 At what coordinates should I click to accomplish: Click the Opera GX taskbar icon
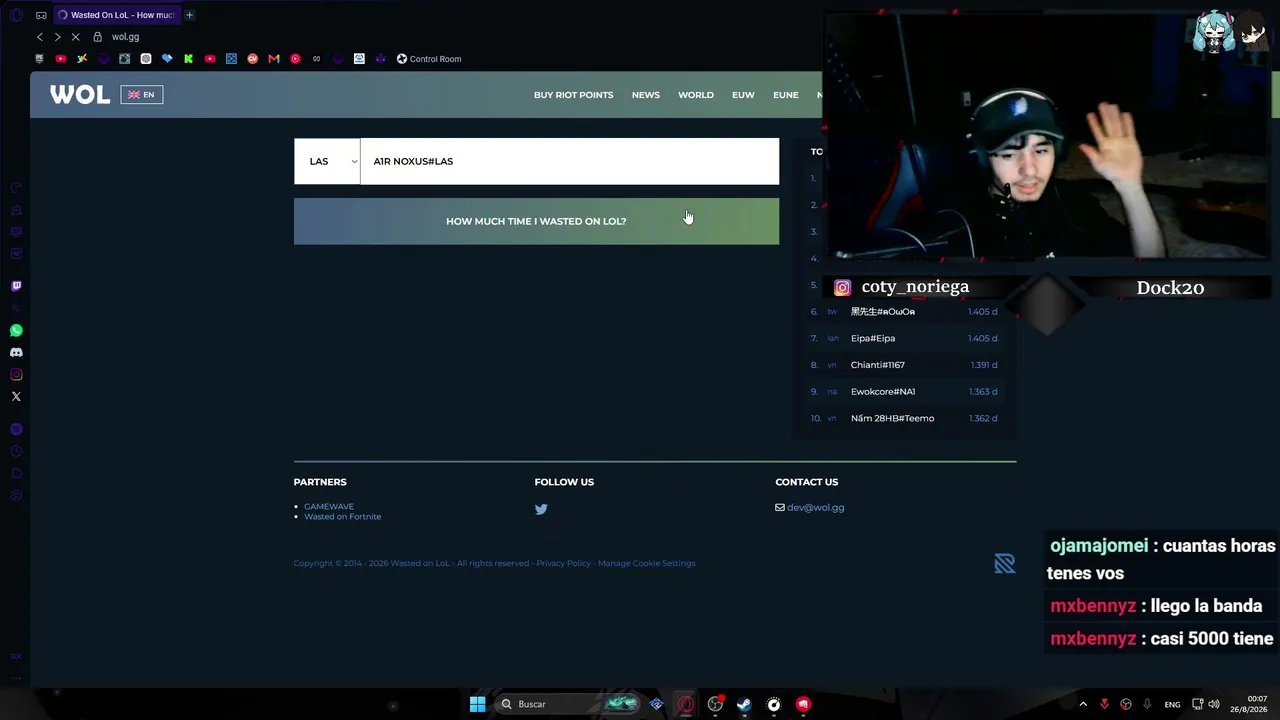click(686, 704)
